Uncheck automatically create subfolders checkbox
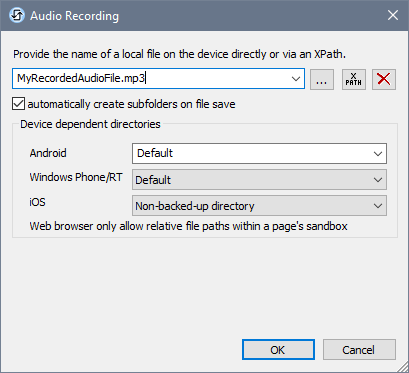Image resolution: width=409 pixels, height=373 pixels. point(18,104)
